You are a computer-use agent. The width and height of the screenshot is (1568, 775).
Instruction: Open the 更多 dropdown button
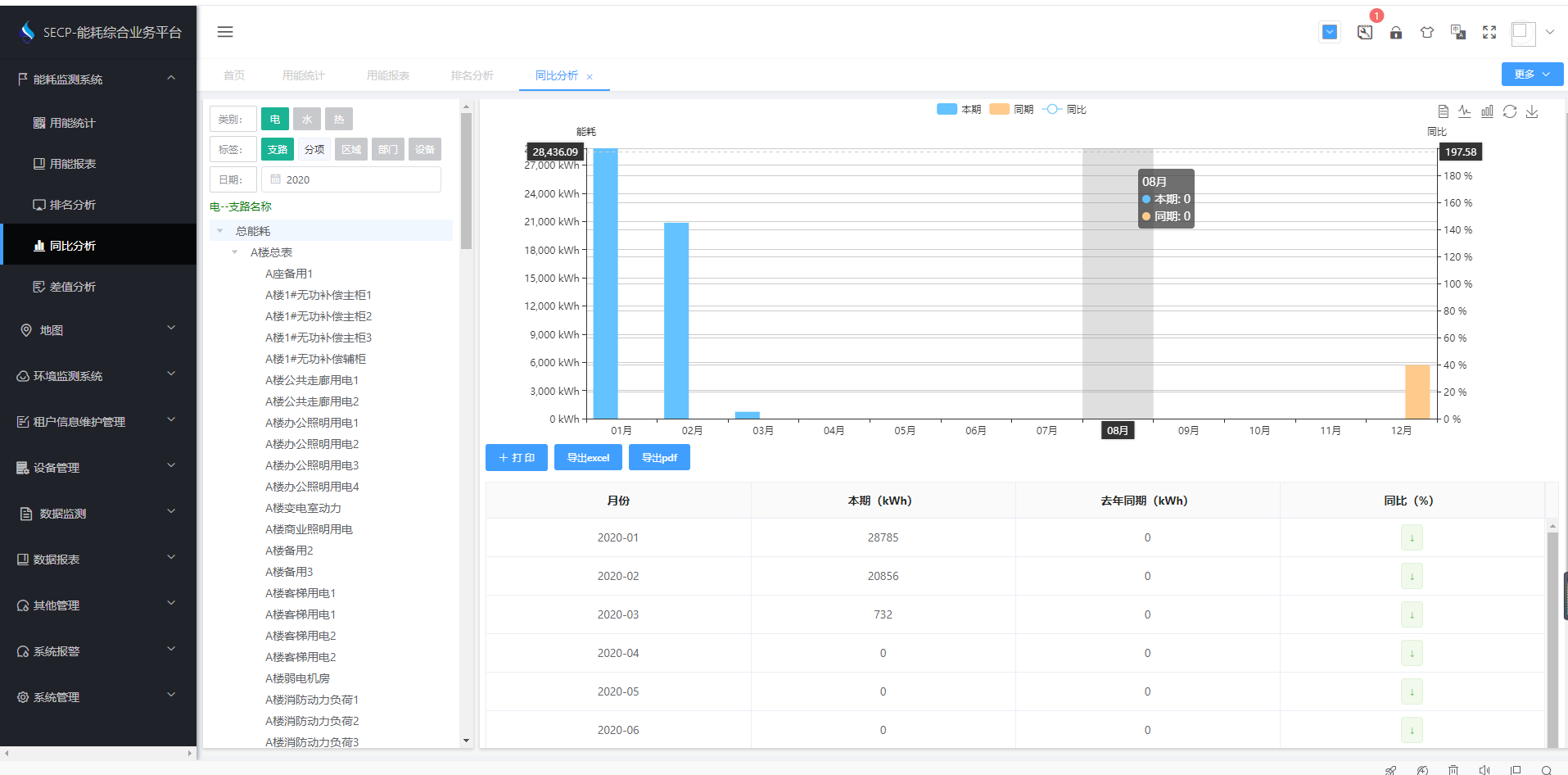[x=1531, y=74]
